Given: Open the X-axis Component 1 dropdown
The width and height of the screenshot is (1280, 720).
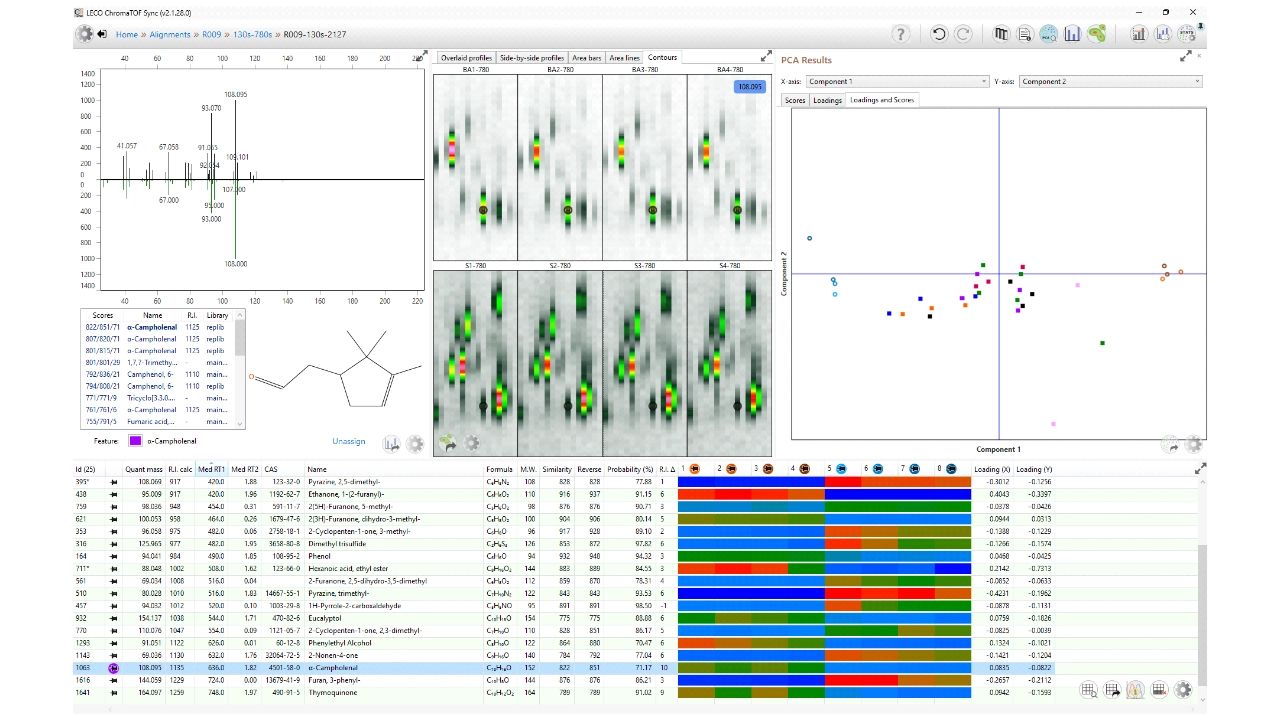Looking at the screenshot, I should click(x=897, y=82).
